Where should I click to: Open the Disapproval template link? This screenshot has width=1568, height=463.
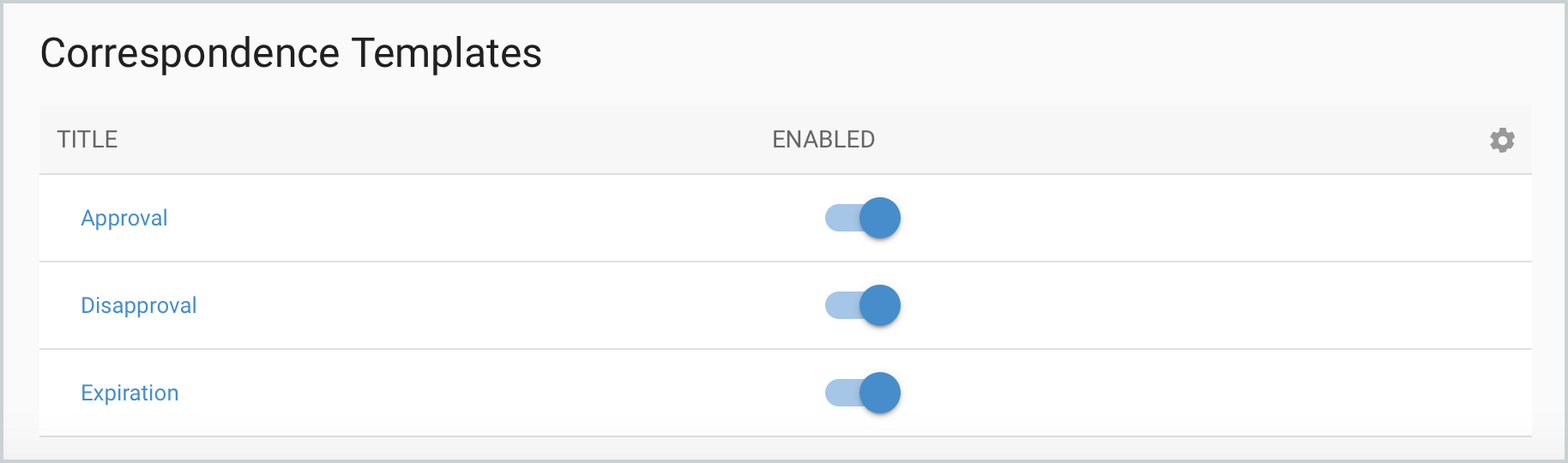(x=139, y=305)
